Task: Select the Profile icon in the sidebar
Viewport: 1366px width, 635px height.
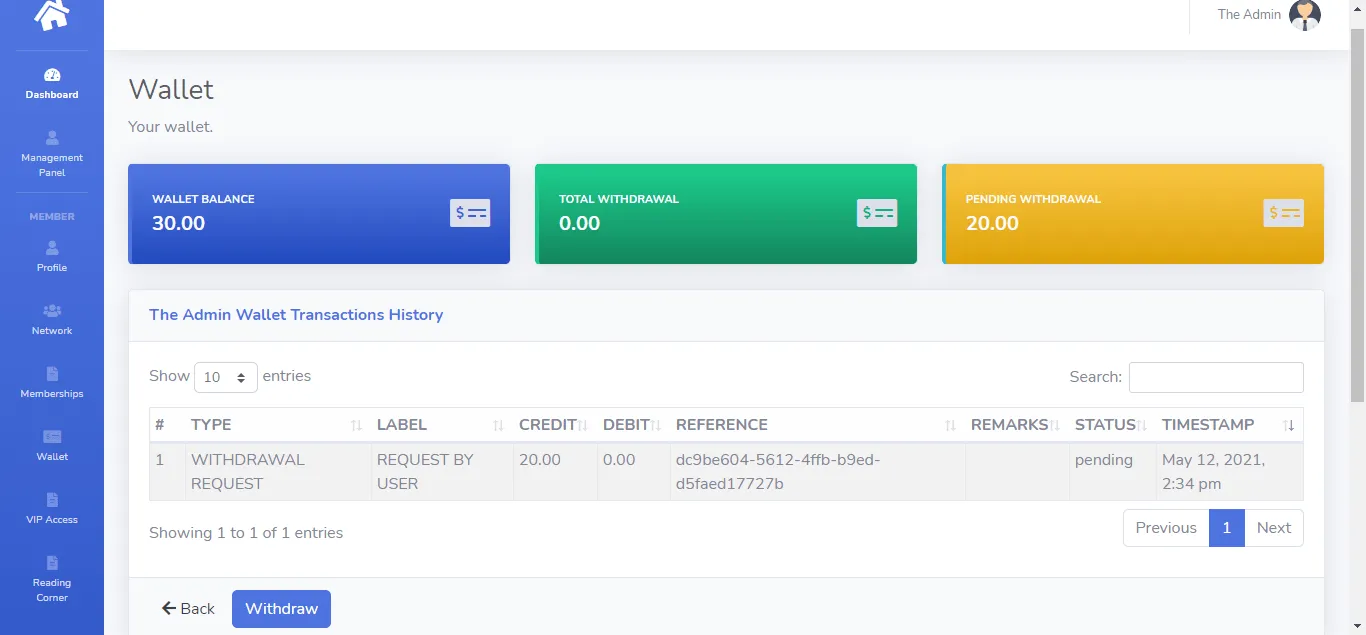Action: (51, 249)
